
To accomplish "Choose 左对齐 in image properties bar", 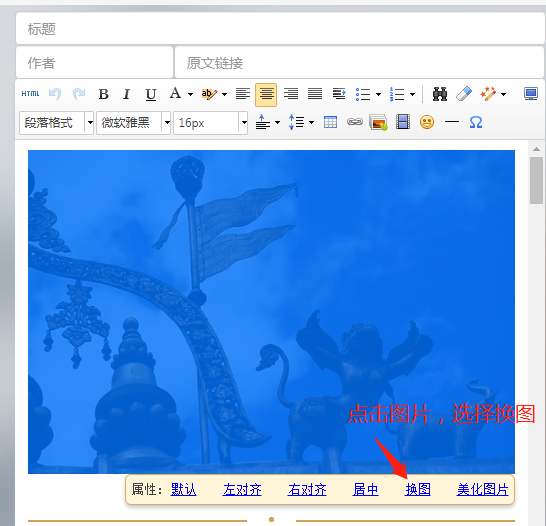I will pos(242,489).
